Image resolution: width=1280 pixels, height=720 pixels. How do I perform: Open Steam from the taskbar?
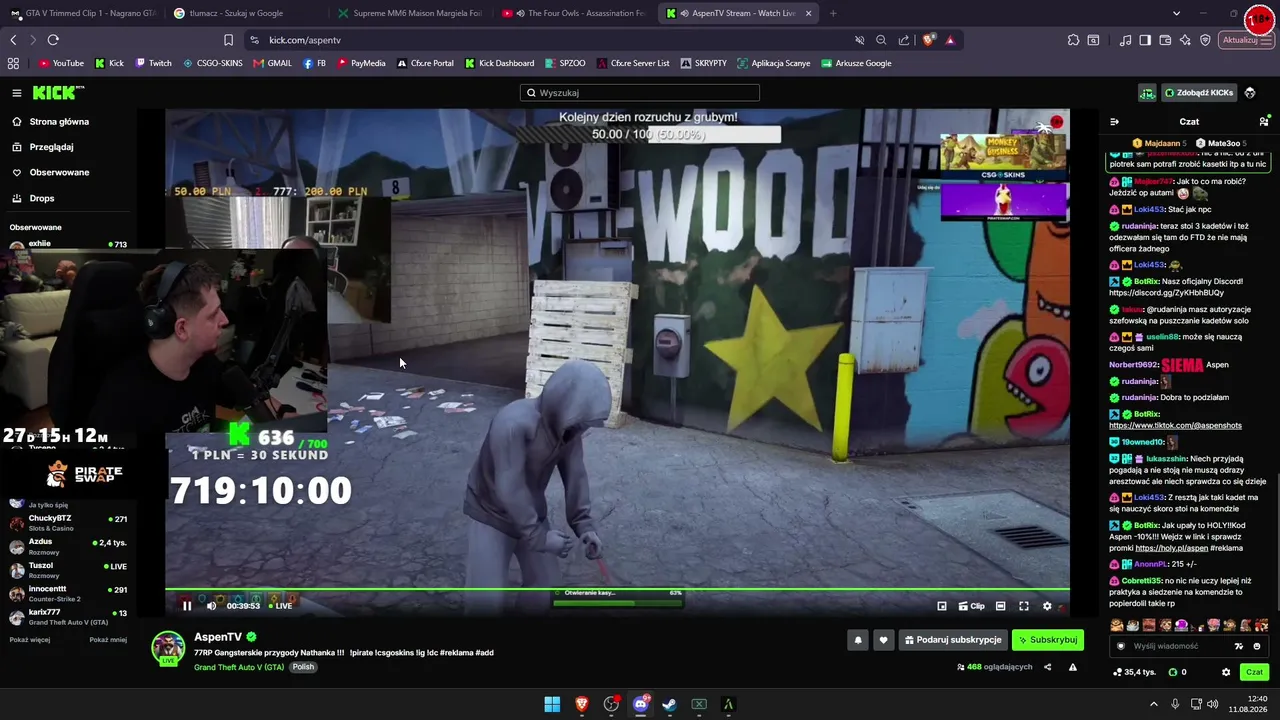click(x=670, y=704)
